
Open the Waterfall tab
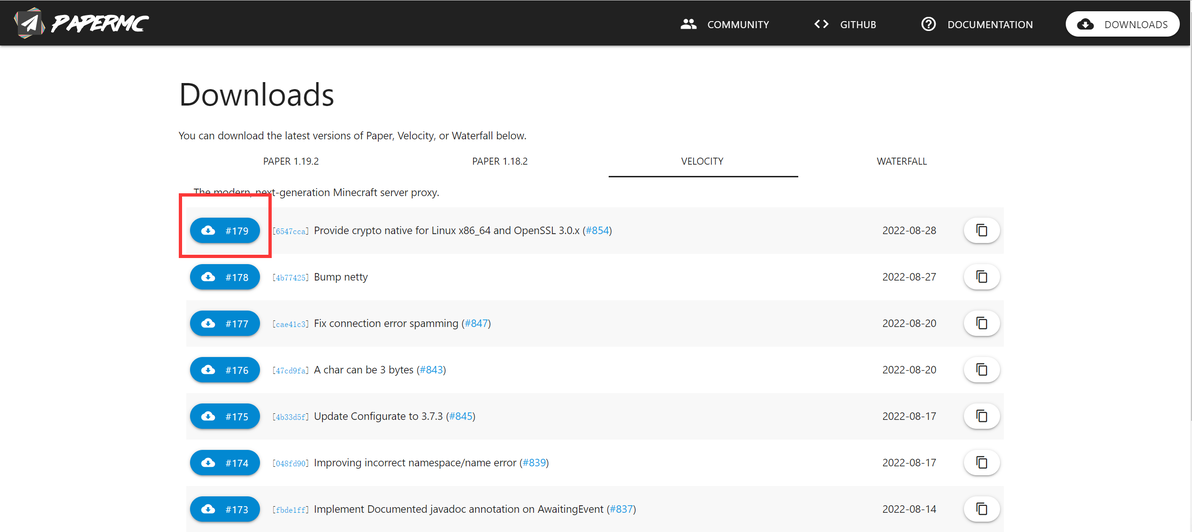tap(901, 161)
